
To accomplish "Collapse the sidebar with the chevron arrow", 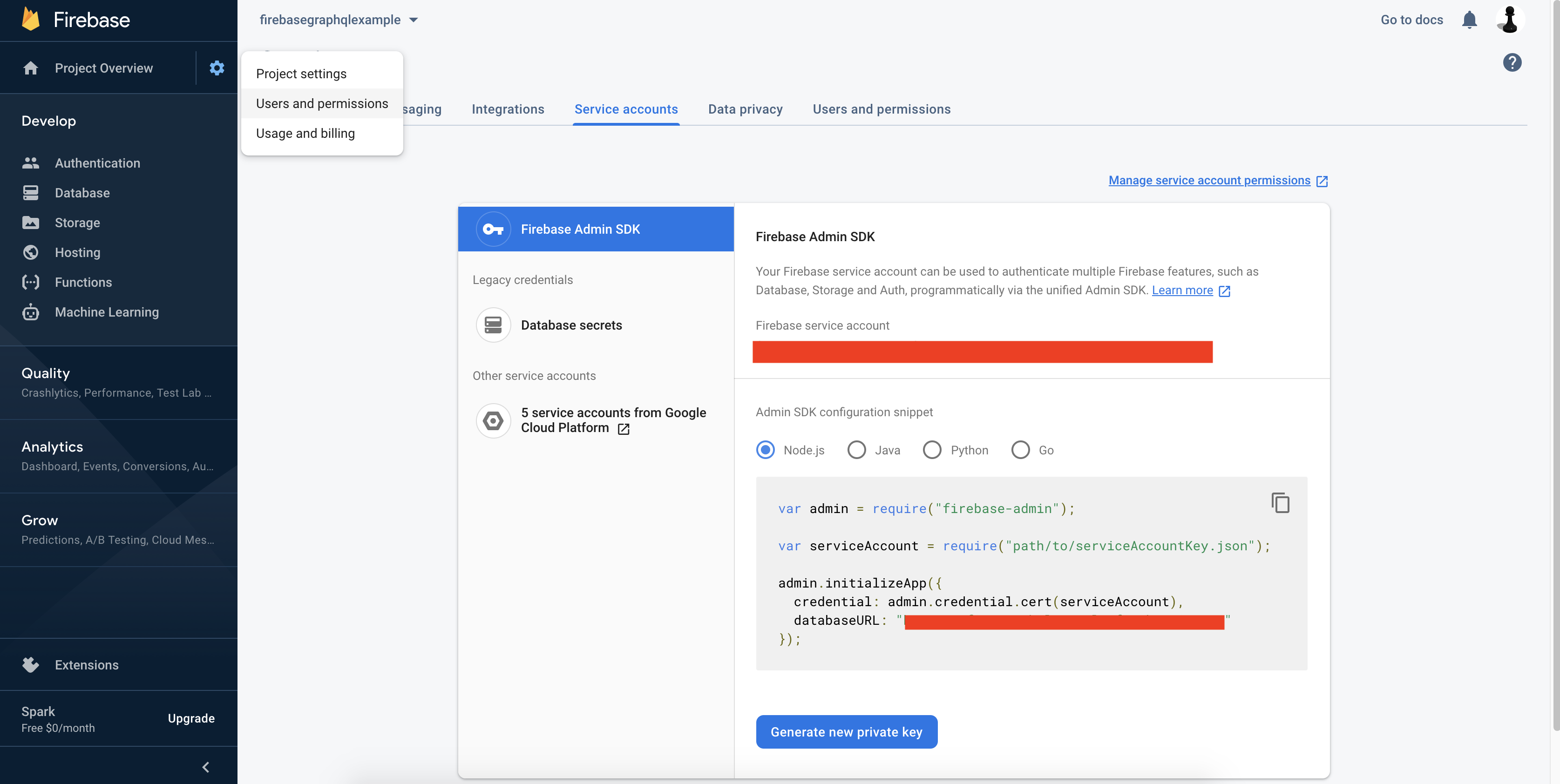I will (x=206, y=768).
